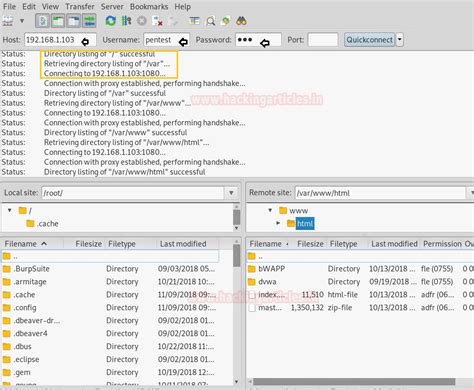Toggle the local directory tree display
Viewport: 474px width, 390px height.
58,21
